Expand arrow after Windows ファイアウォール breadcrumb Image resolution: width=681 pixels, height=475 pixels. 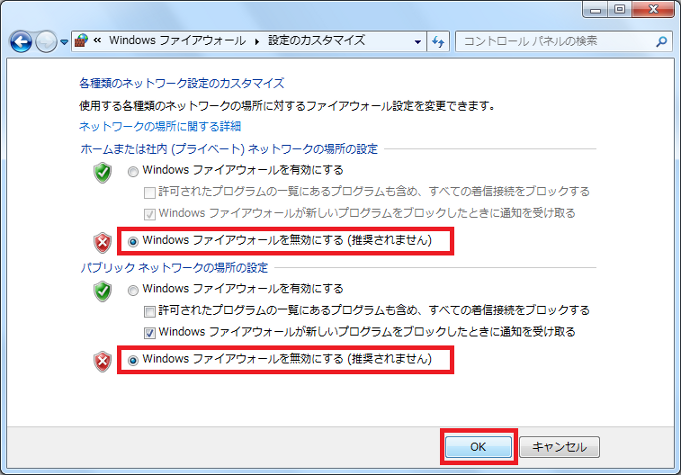tap(256, 41)
